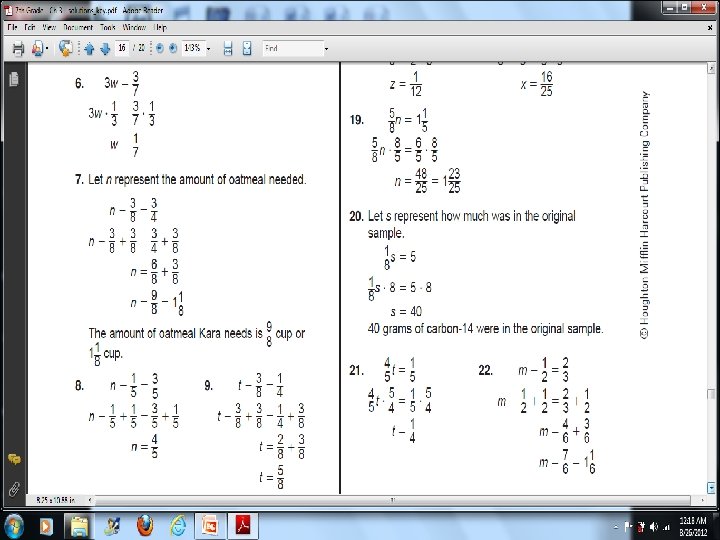720x540 pixels.
Task: Open the Attachments paperclip panel
Action: (x=14, y=489)
